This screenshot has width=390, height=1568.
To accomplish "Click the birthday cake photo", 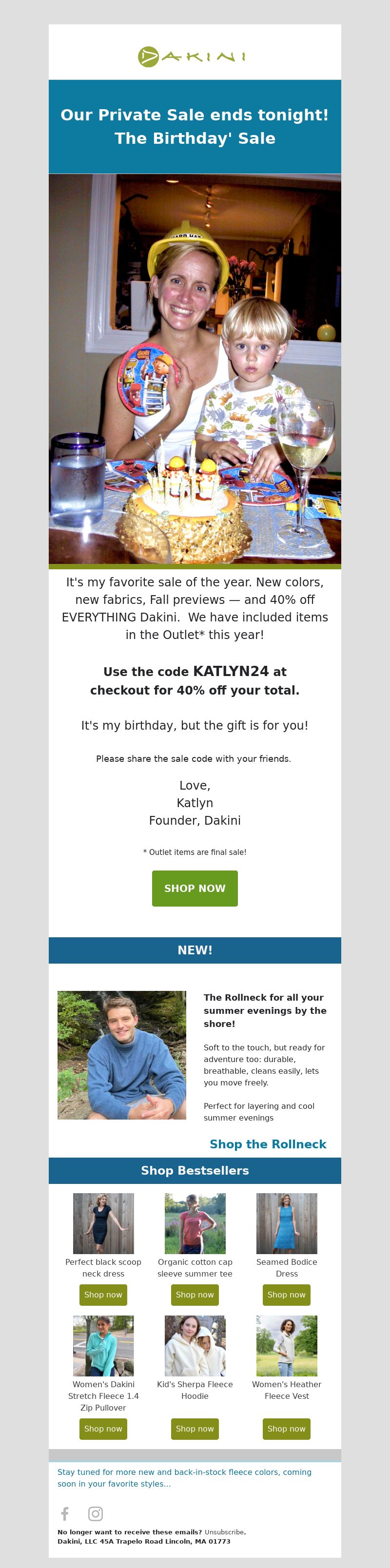I will point(195,369).
